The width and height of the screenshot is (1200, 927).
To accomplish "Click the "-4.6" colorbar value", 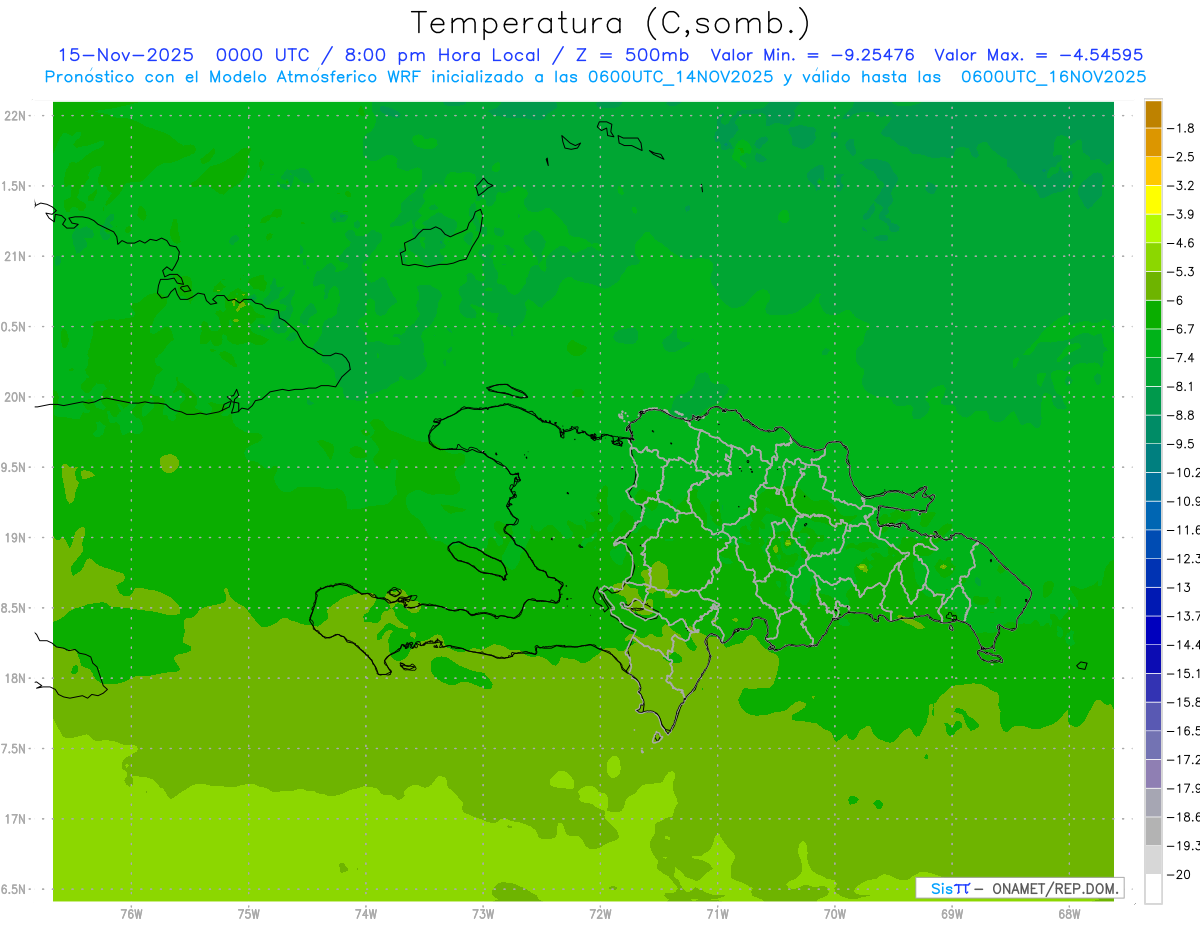I will 1183,243.
